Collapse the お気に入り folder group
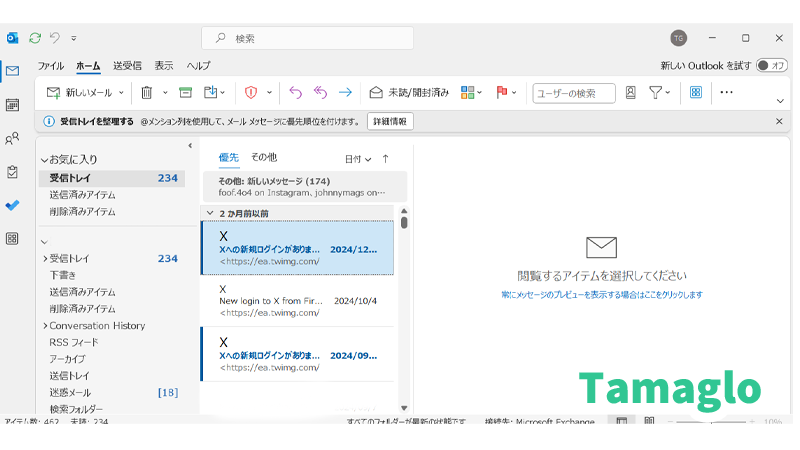 click(x=44, y=160)
